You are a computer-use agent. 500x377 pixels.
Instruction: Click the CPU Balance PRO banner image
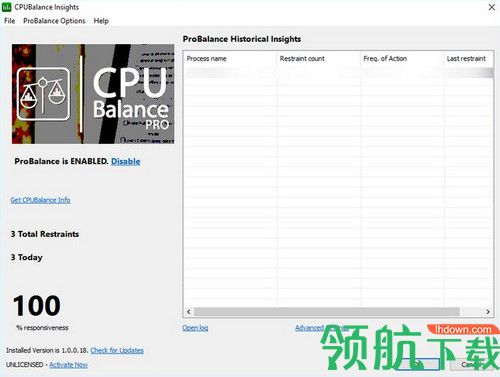click(x=93, y=94)
